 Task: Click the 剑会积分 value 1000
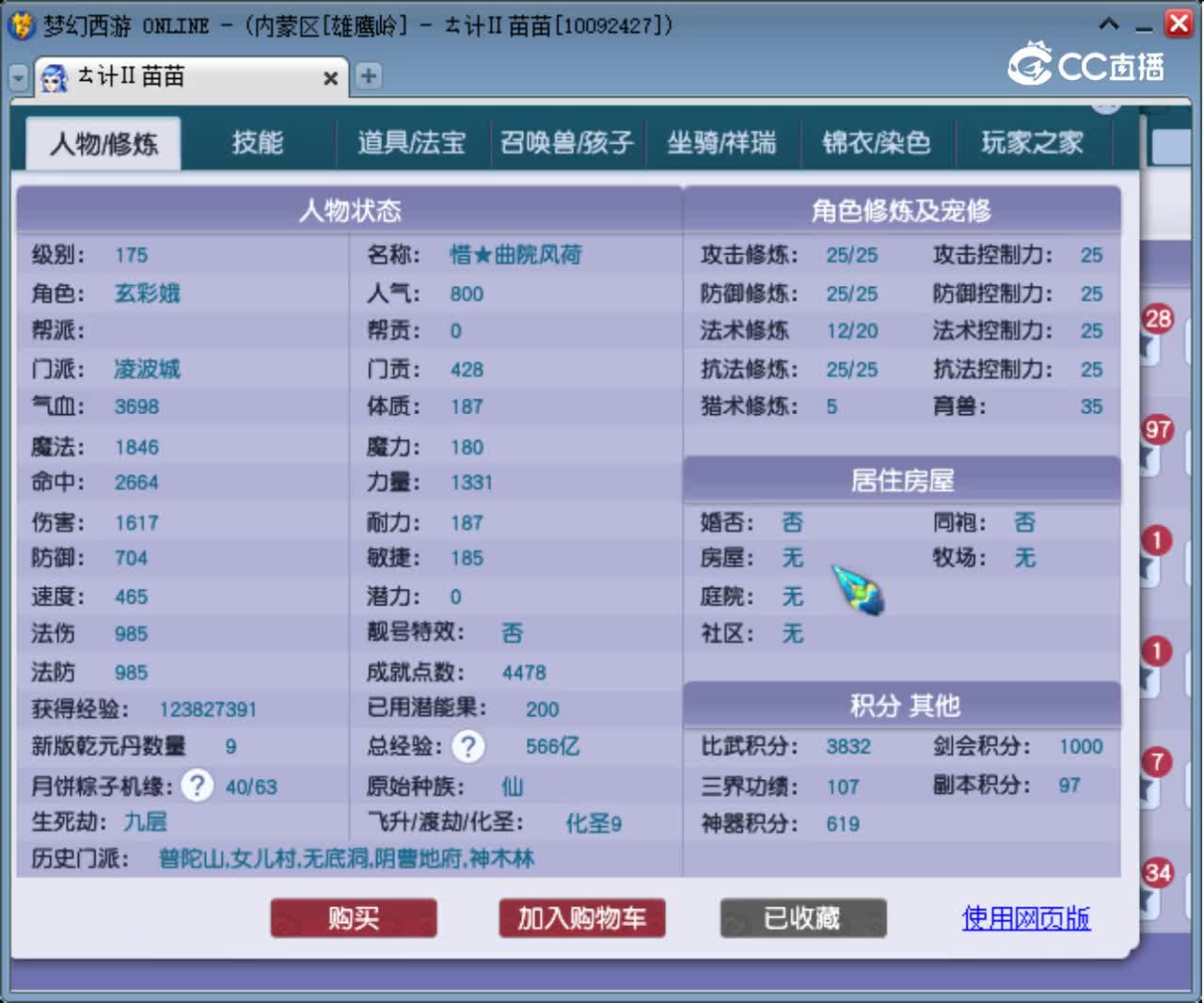click(1081, 747)
